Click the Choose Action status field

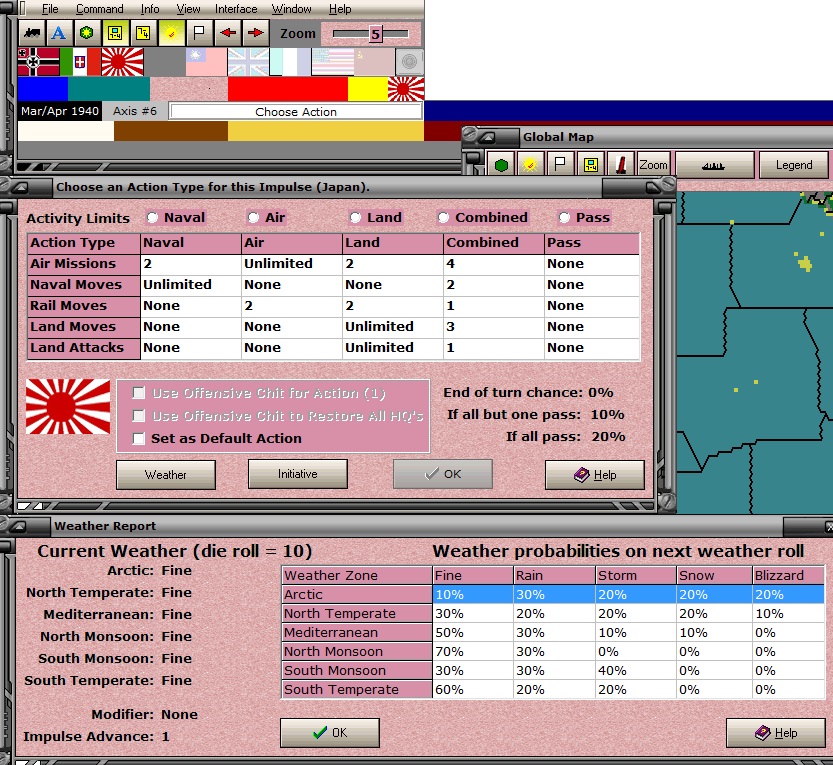point(296,112)
